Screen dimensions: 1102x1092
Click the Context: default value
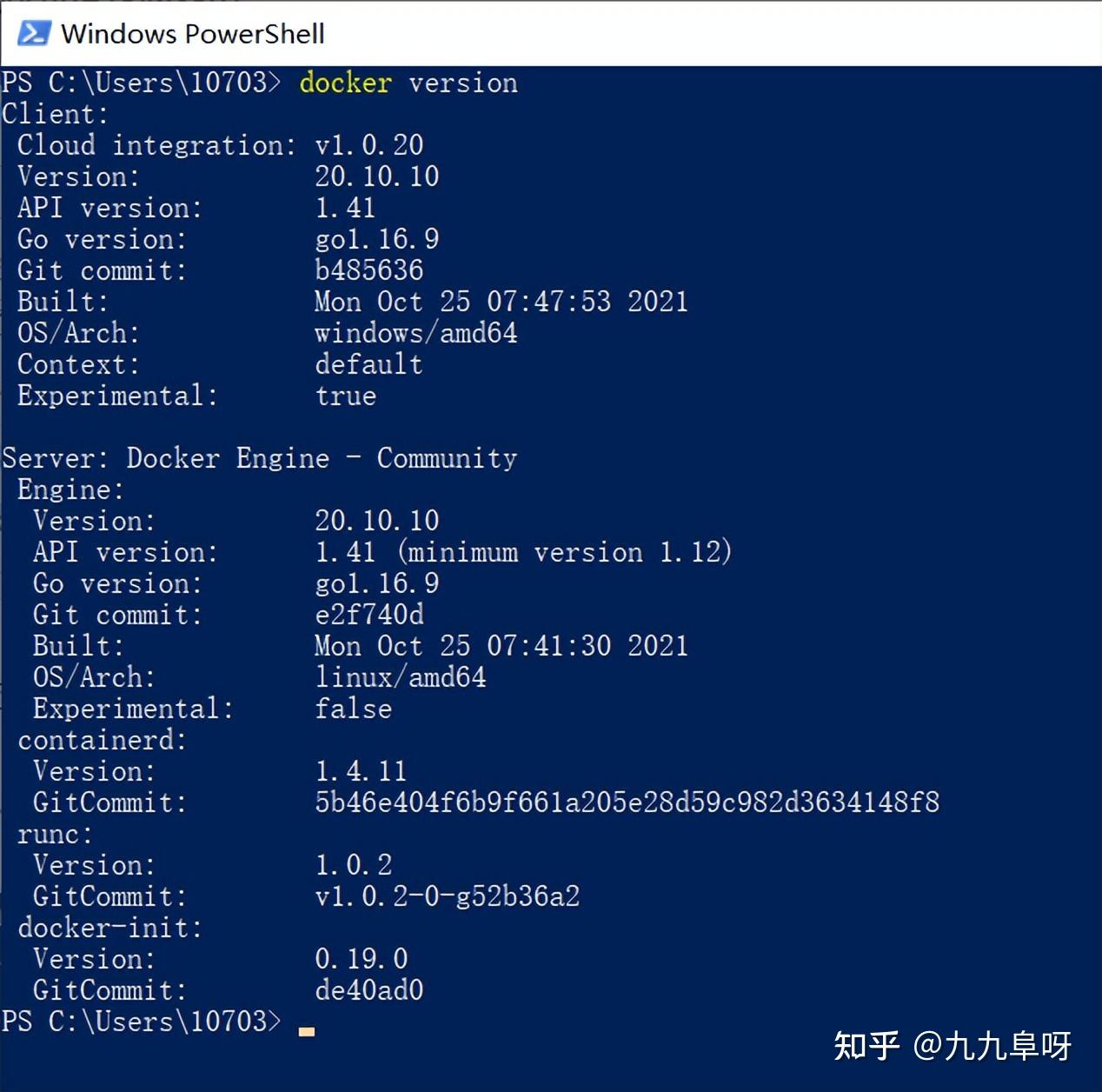[368, 364]
